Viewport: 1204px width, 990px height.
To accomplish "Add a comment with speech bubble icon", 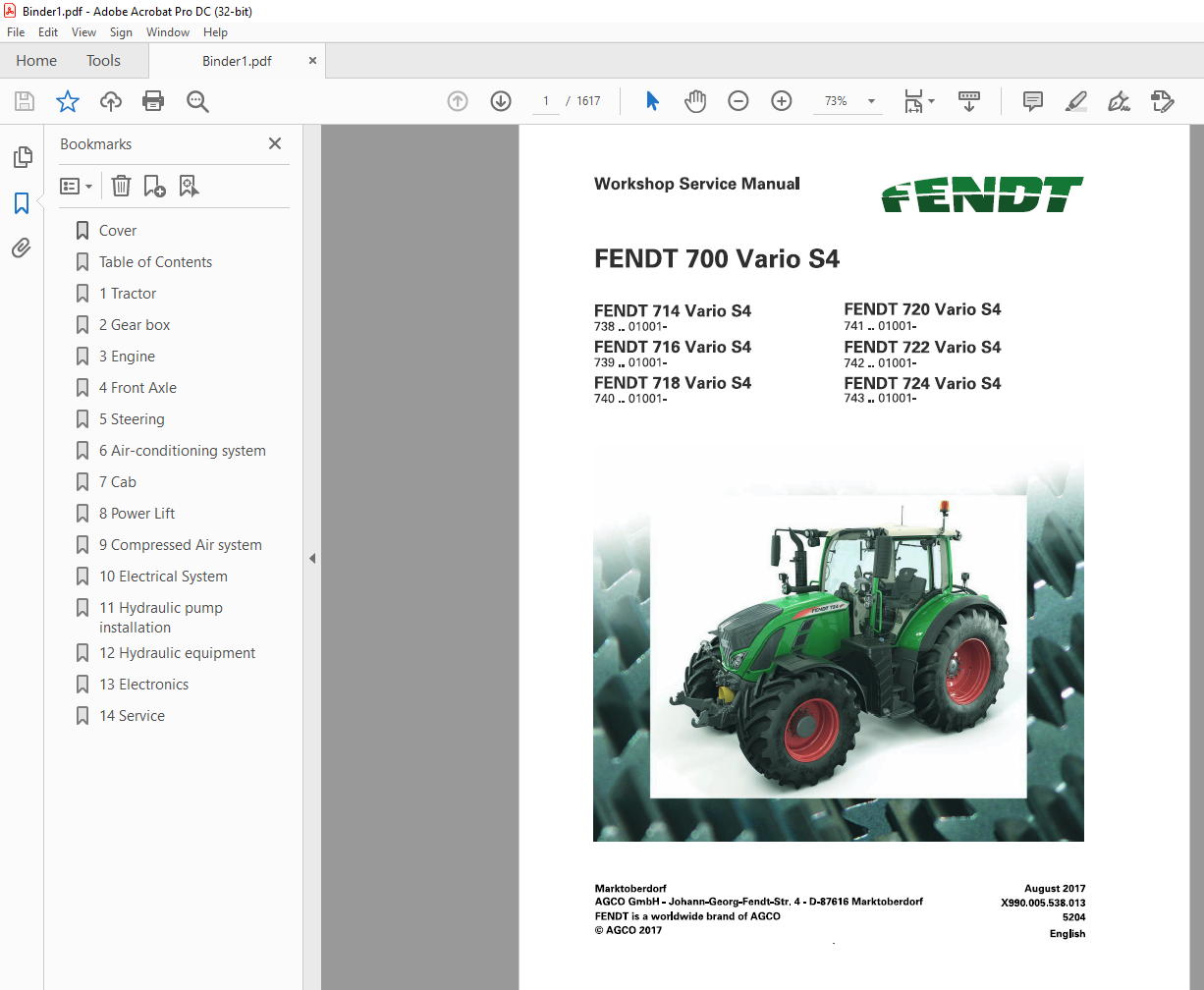I will [1032, 101].
